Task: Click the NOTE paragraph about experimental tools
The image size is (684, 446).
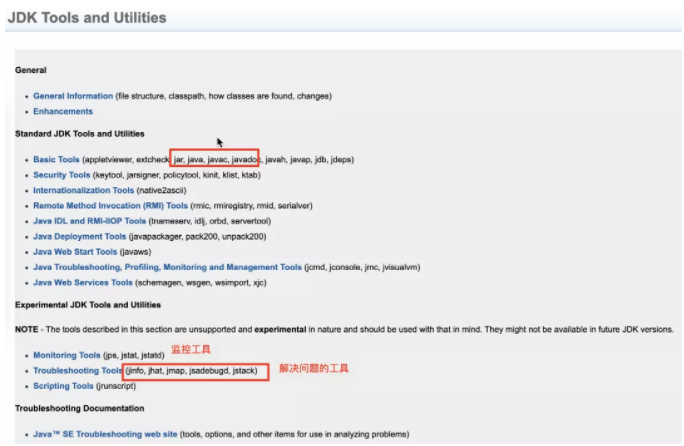Action: (345, 329)
